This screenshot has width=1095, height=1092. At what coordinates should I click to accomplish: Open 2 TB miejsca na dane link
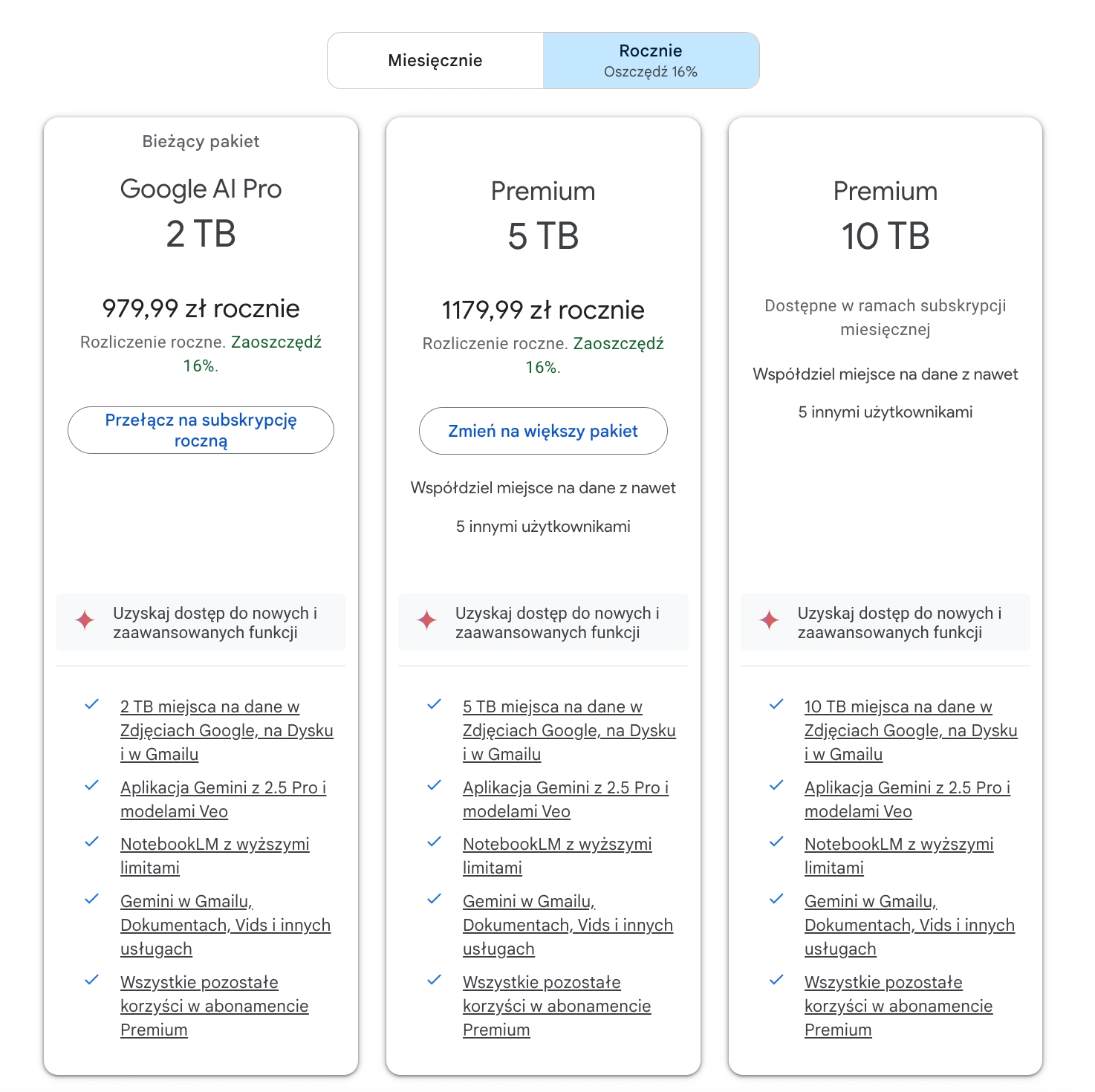tap(227, 730)
